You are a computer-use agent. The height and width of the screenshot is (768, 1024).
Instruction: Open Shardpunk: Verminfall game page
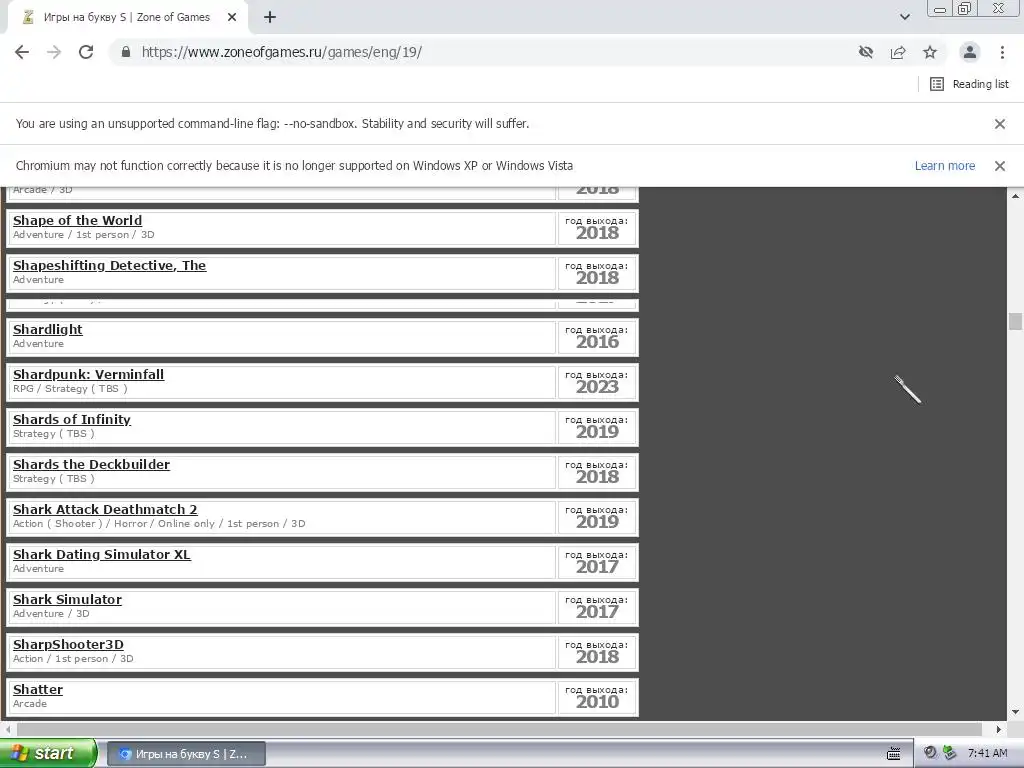click(x=88, y=375)
